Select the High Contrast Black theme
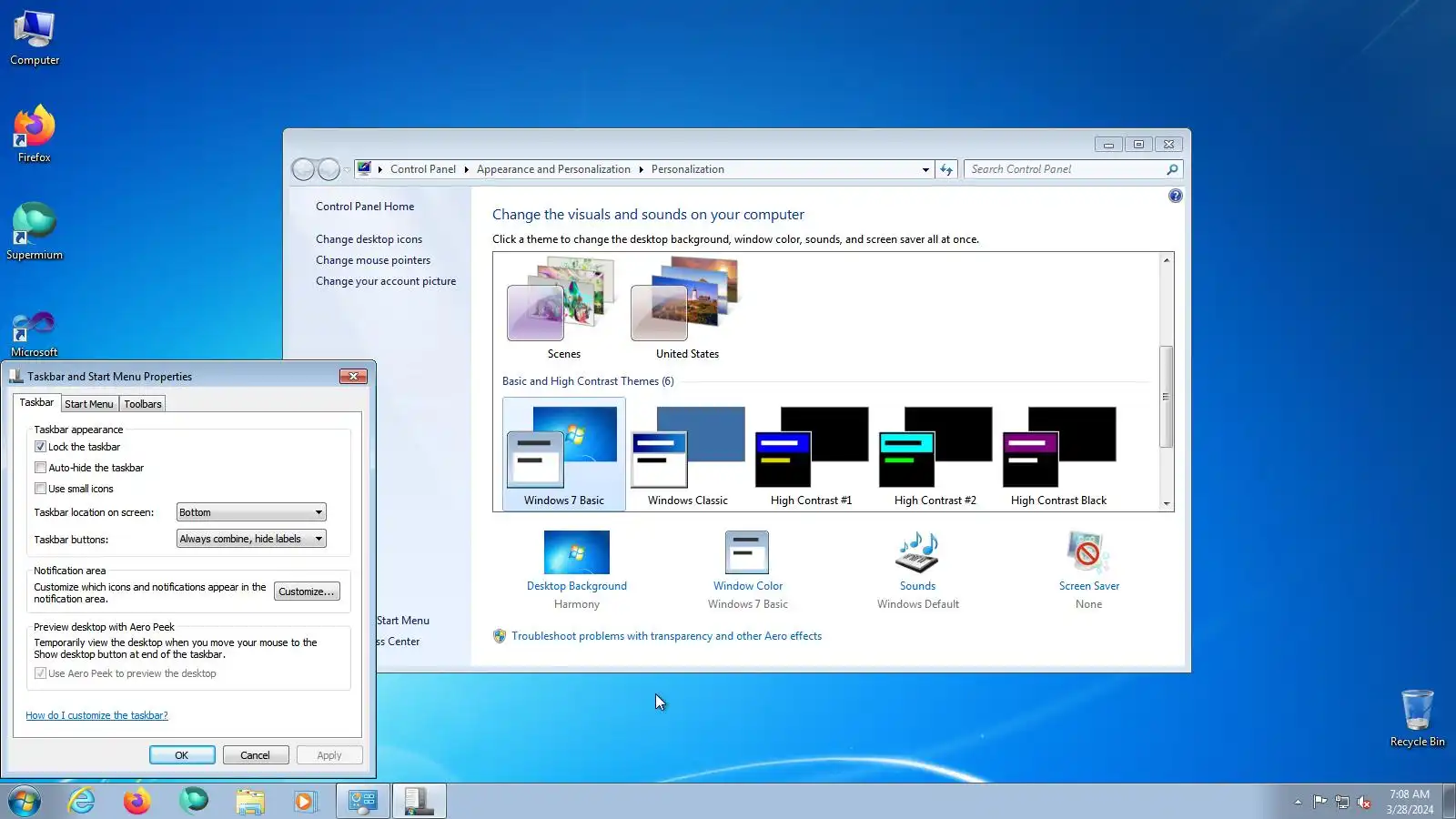1456x819 pixels. [1058, 455]
